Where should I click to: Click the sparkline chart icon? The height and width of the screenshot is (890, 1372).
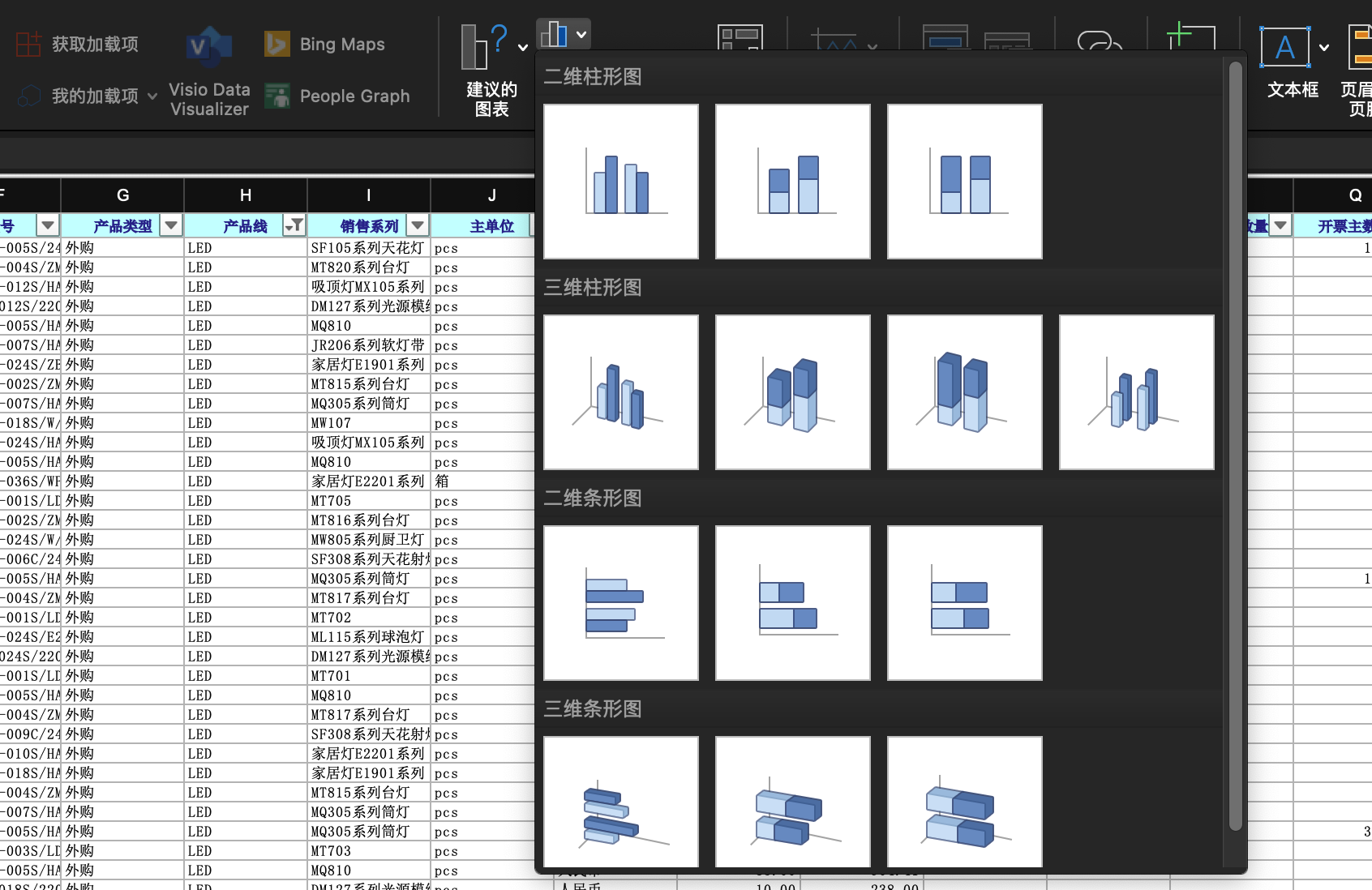tap(834, 39)
